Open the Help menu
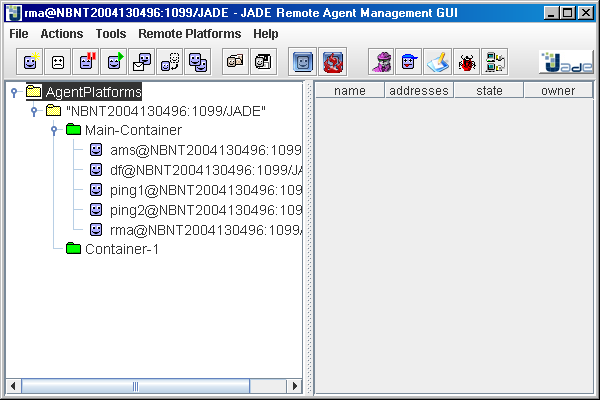The height and width of the screenshot is (401, 602). 266,34
